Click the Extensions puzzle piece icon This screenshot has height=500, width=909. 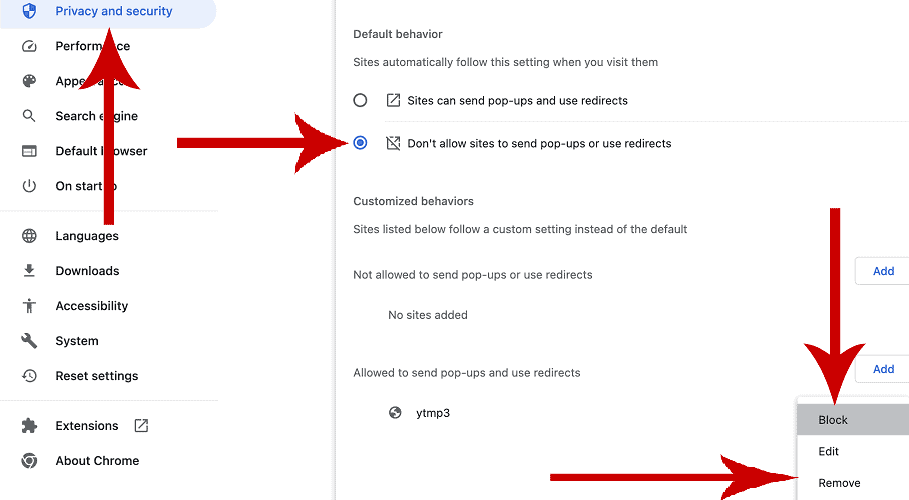[29, 426]
